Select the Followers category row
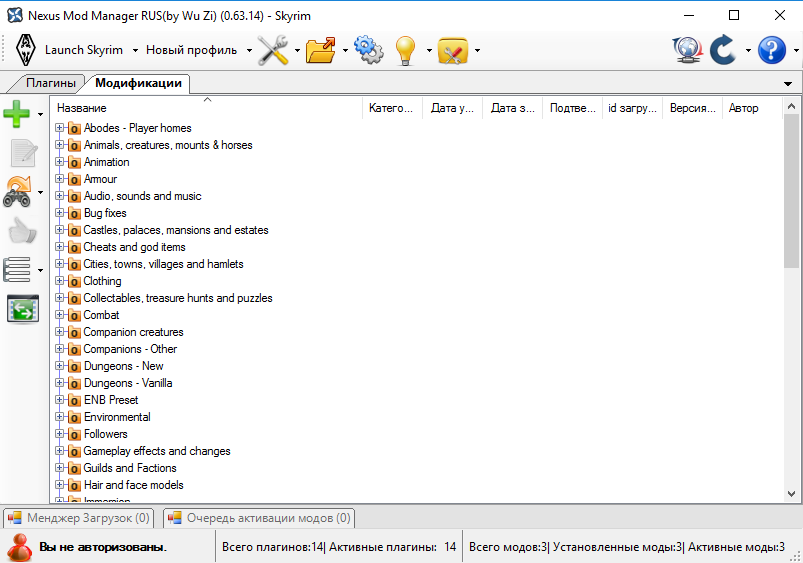Screen dimensions: 803x563 (105, 433)
